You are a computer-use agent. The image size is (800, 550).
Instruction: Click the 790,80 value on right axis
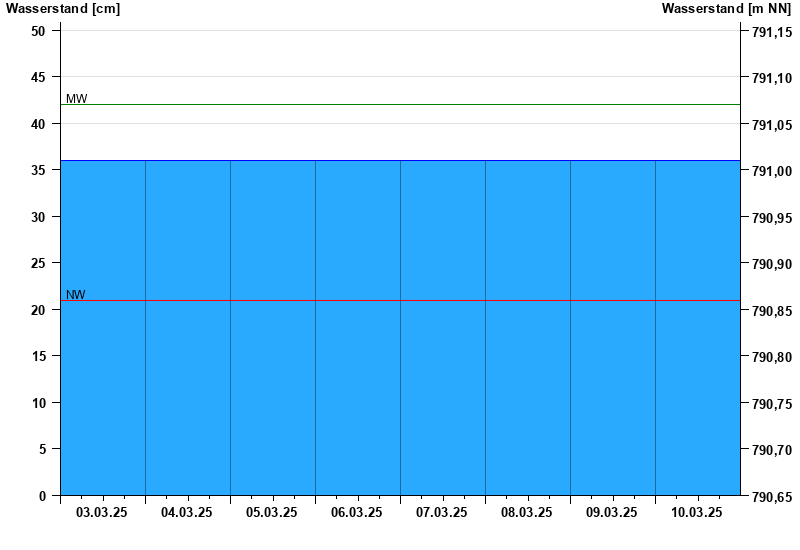pos(772,357)
